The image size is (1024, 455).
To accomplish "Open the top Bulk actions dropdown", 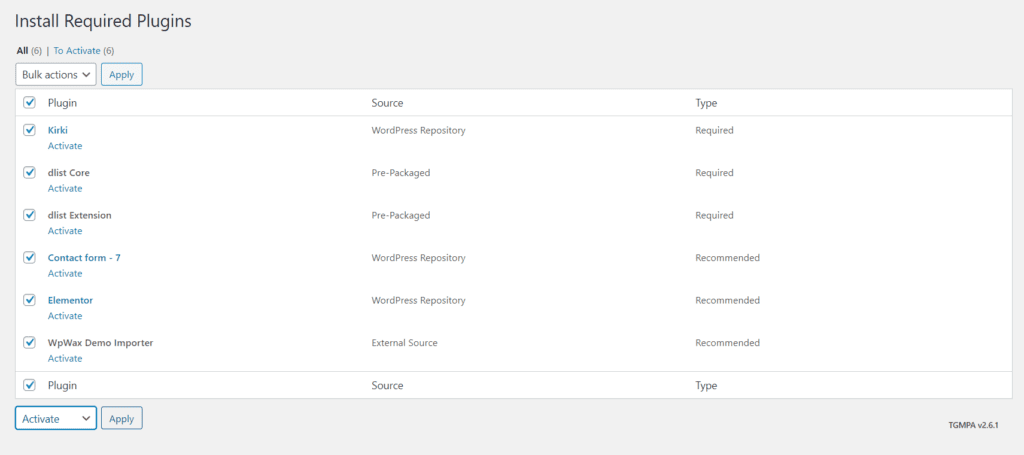I will [56, 74].
